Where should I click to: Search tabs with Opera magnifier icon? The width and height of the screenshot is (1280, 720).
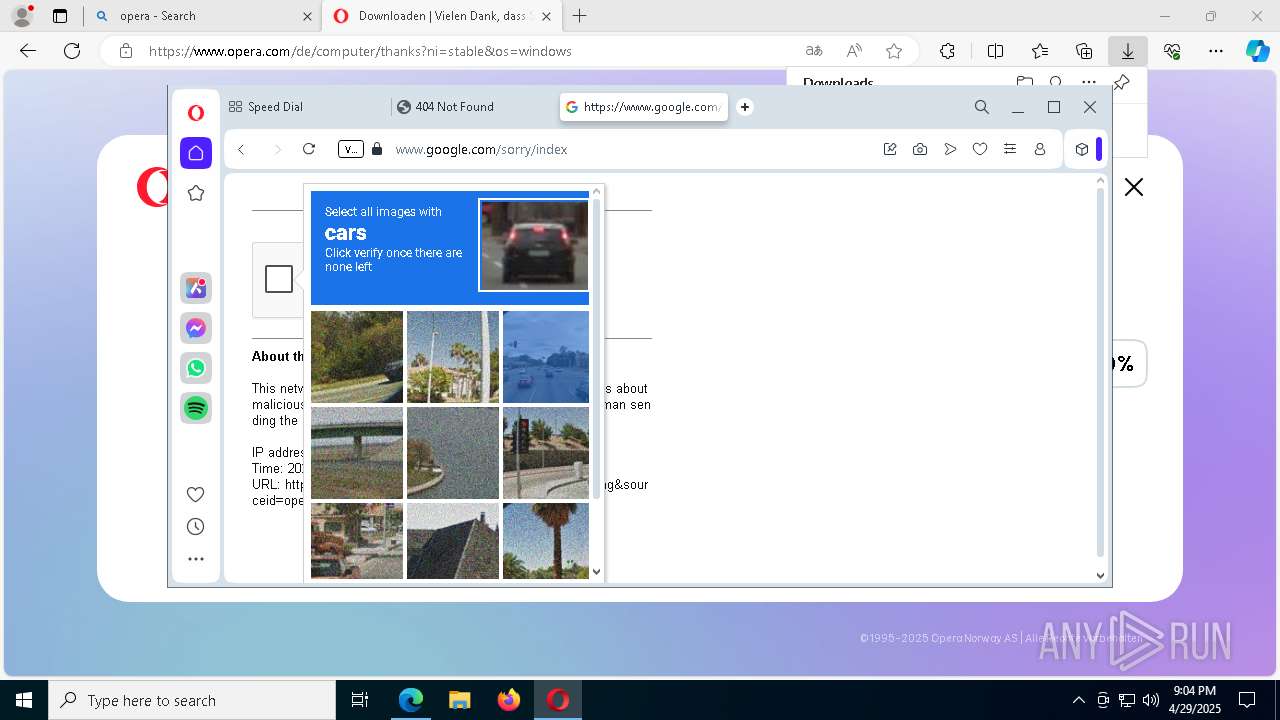tap(982, 107)
